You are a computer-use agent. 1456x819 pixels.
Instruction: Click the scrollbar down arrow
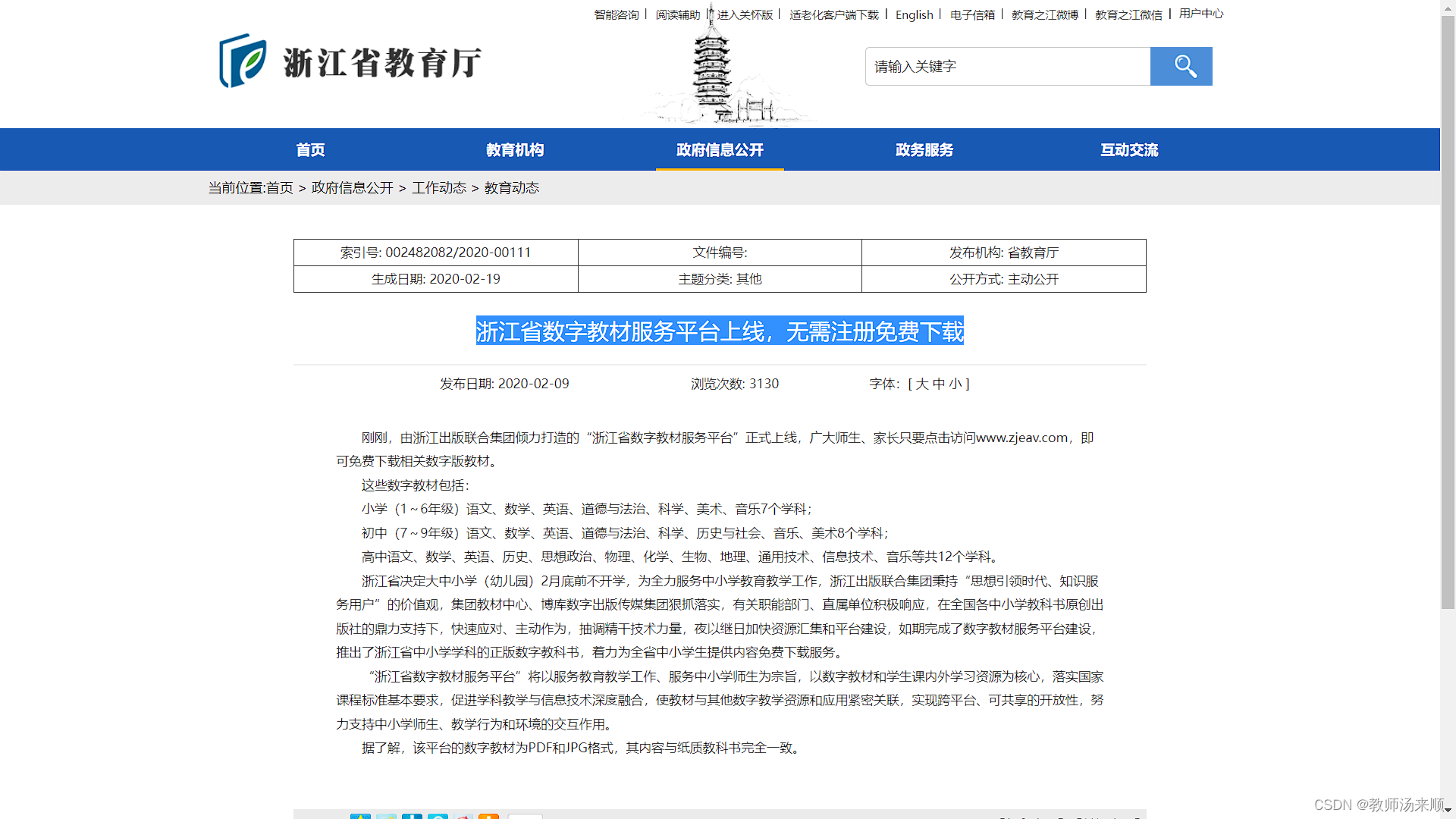click(1448, 811)
